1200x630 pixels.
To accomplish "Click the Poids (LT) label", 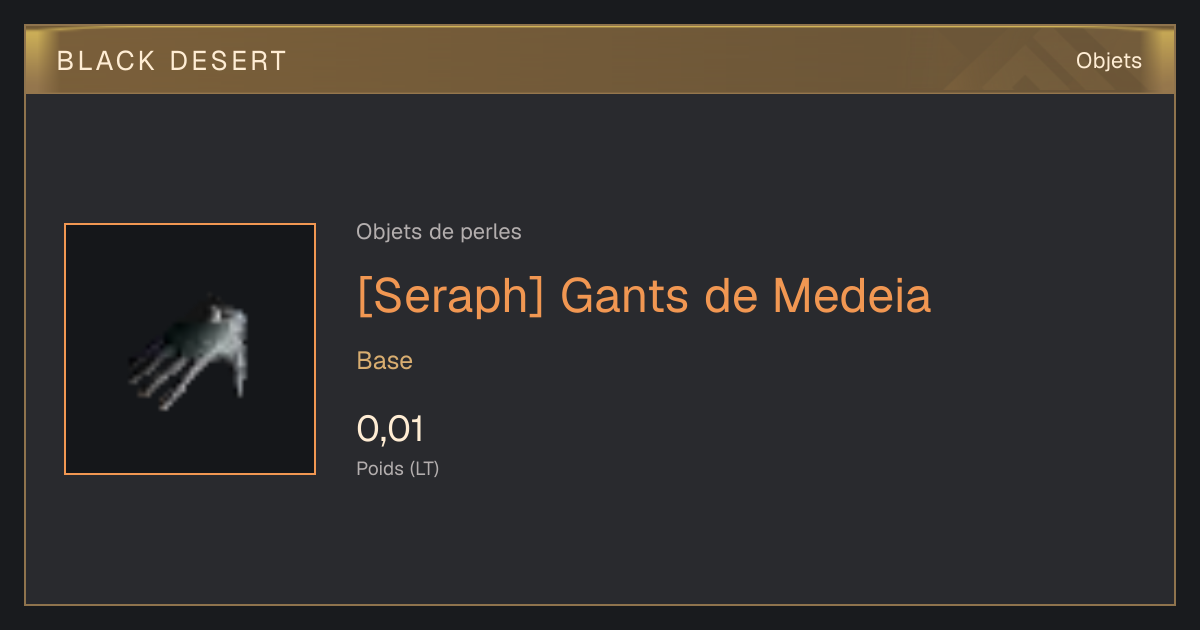I will click(x=398, y=468).
